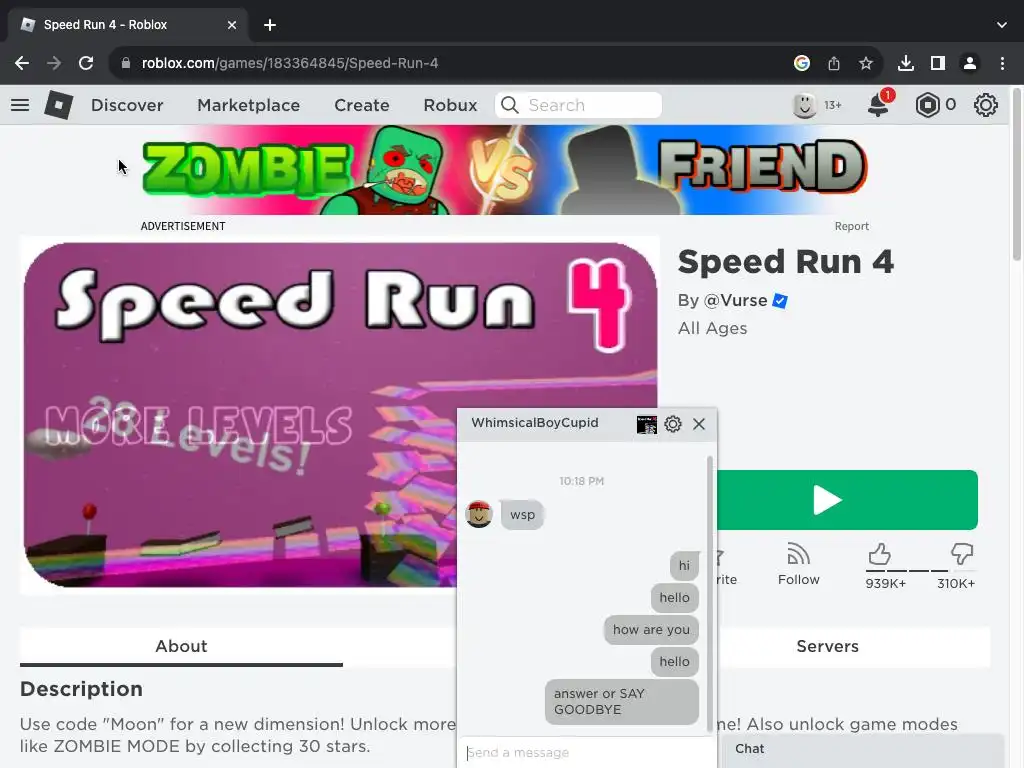Click the browser address bar URL
Viewport: 1024px width, 768px height.
[x=289, y=63]
